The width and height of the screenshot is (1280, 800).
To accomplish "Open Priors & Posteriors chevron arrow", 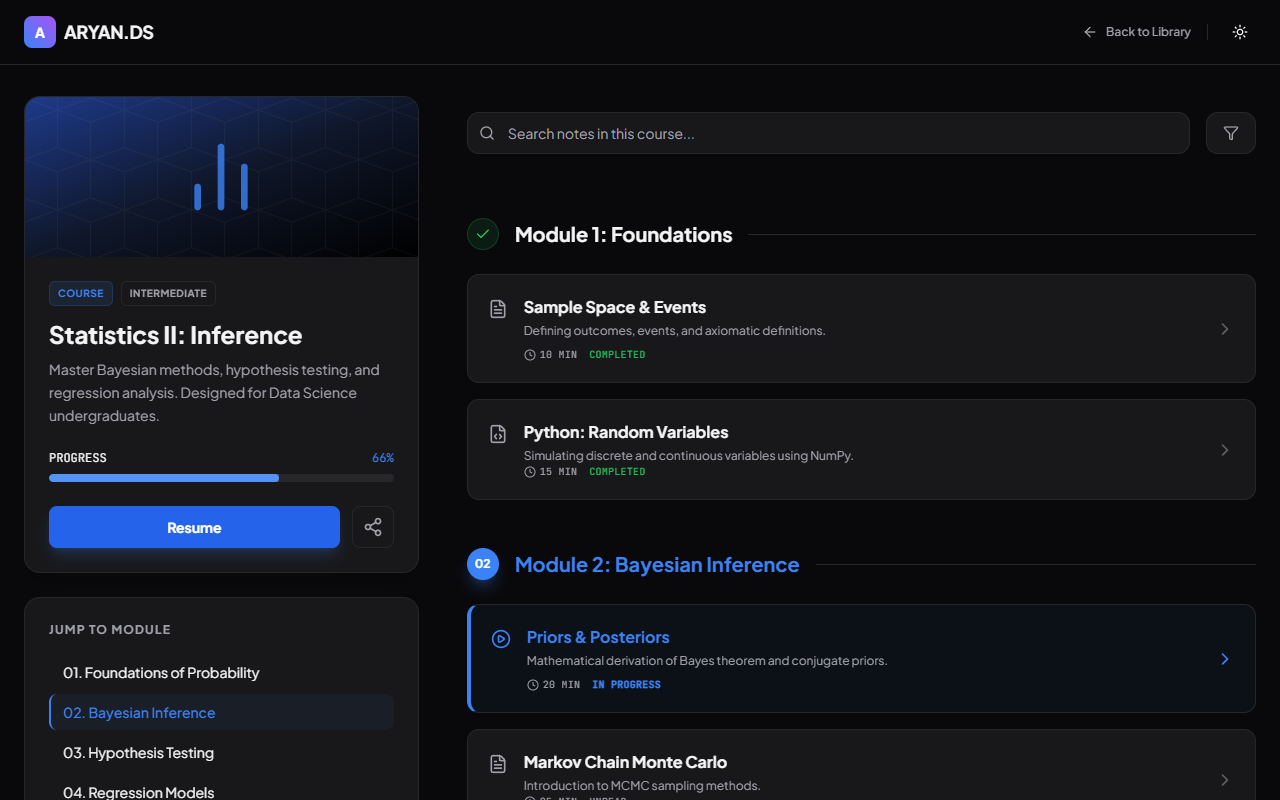I will point(1225,659).
